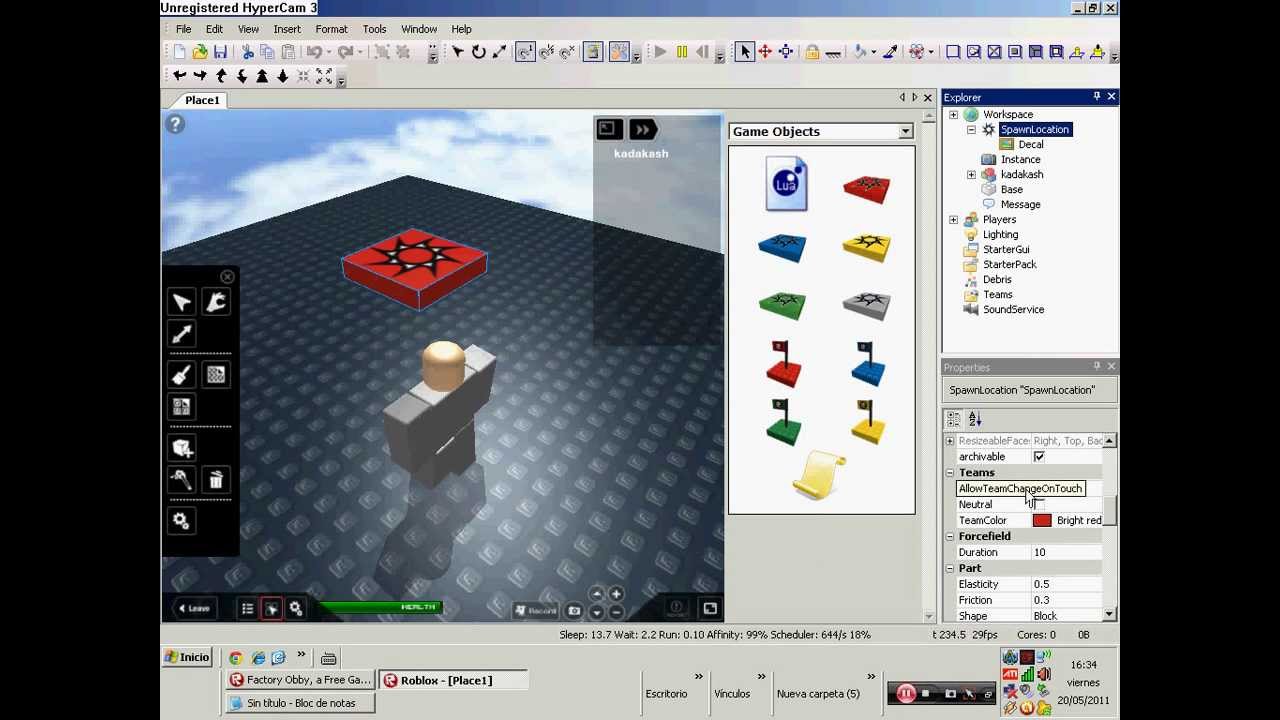Toggle the Neutral property checkbox
Screen dimensions: 1280x720
click(x=1039, y=504)
